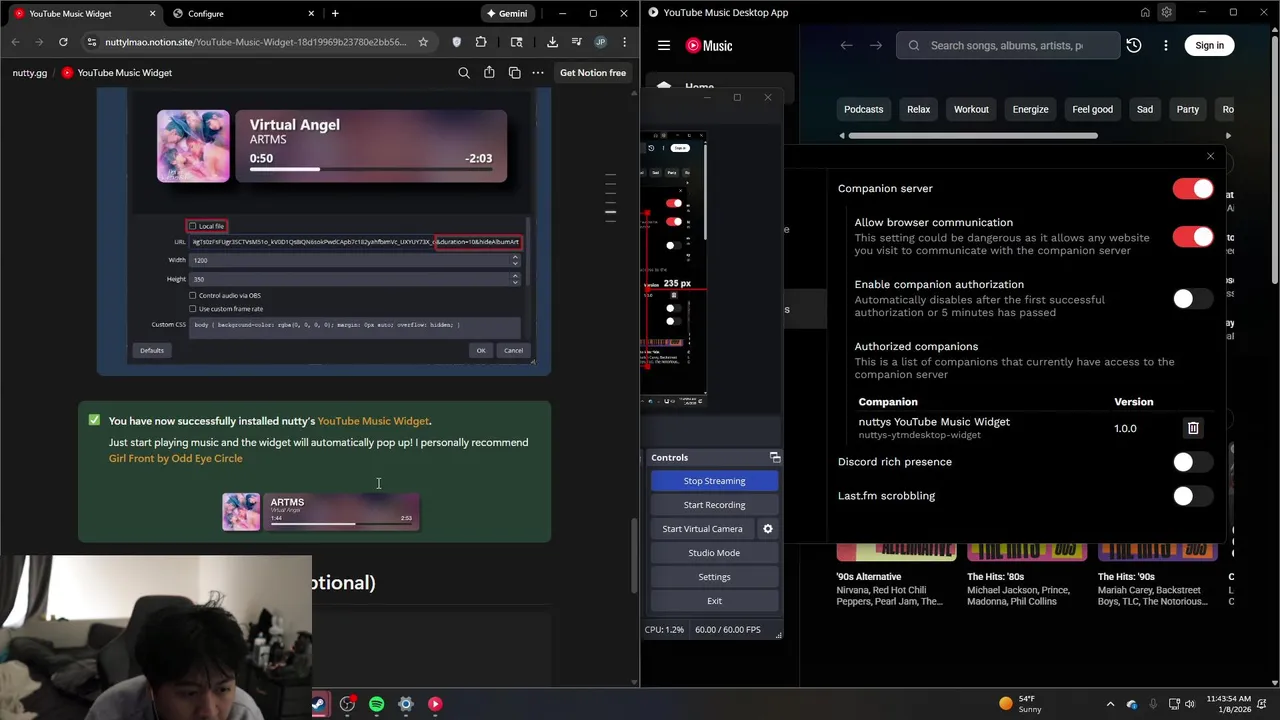Image resolution: width=1280 pixels, height=720 pixels.
Task: Open nutty.gg breadcrumb link
Action: pyautogui.click(x=30, y=73)
